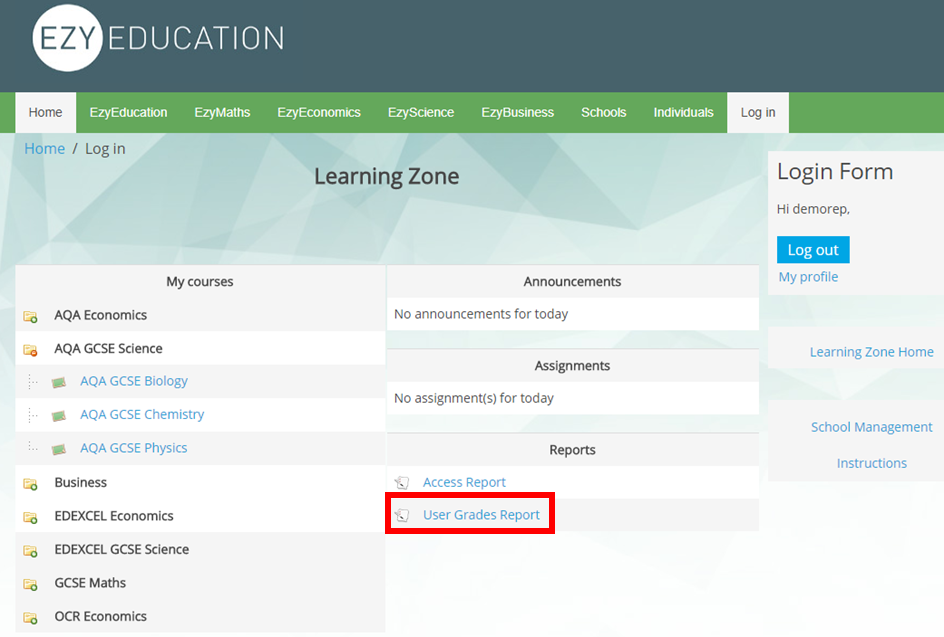Click the blue Log out button
The image size is (944, 637).
pyautogui.click(x=813, y=250)
